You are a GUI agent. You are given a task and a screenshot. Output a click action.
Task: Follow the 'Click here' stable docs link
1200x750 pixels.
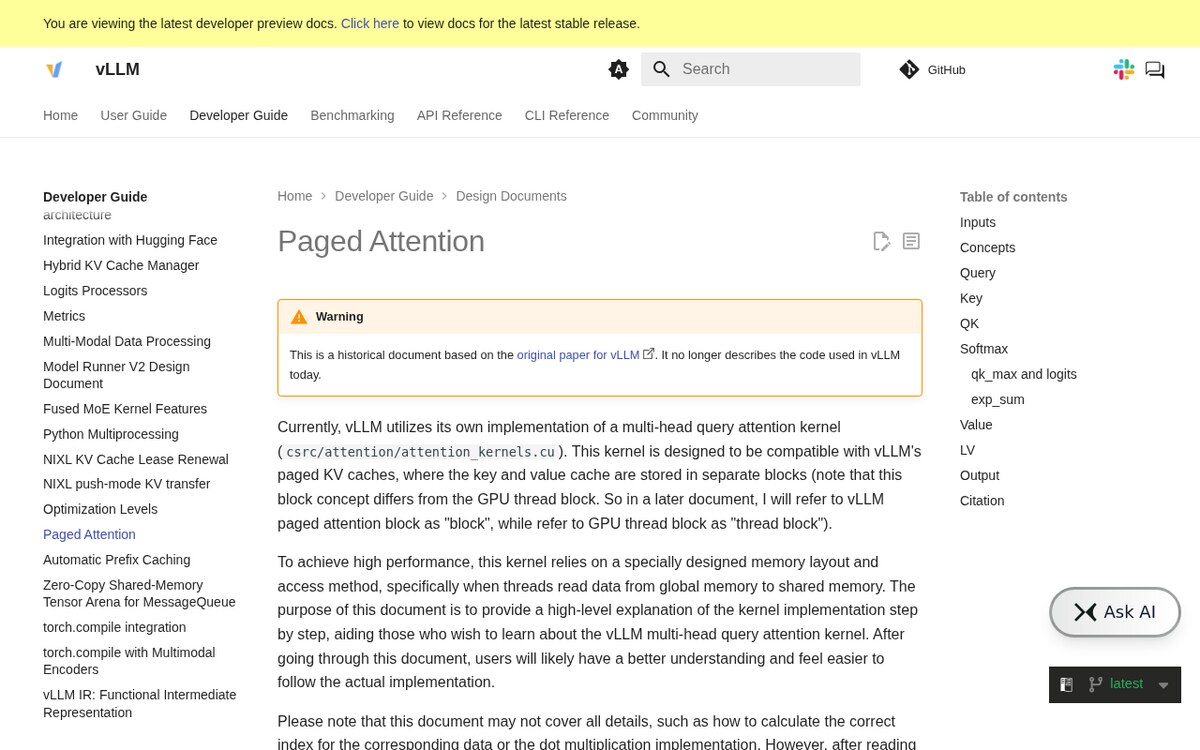tap(370, 23)
